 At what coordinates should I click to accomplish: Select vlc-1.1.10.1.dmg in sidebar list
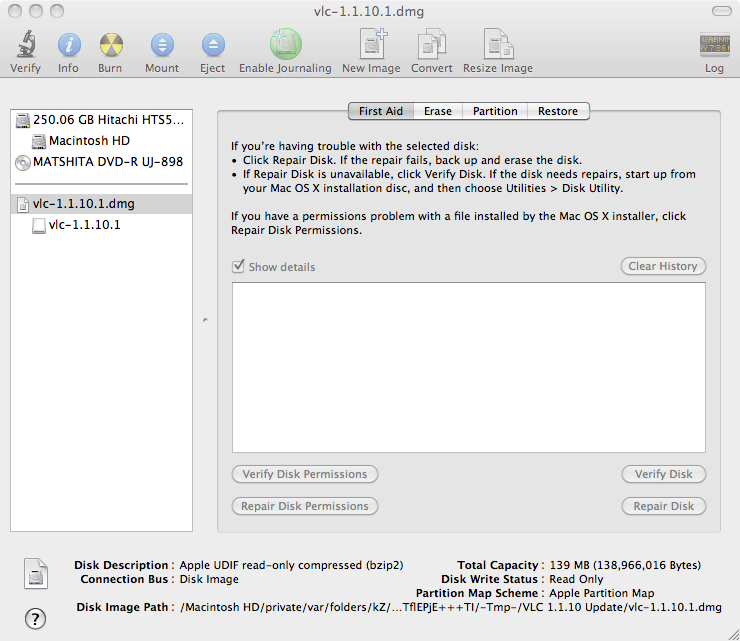(x=101, y=204)
